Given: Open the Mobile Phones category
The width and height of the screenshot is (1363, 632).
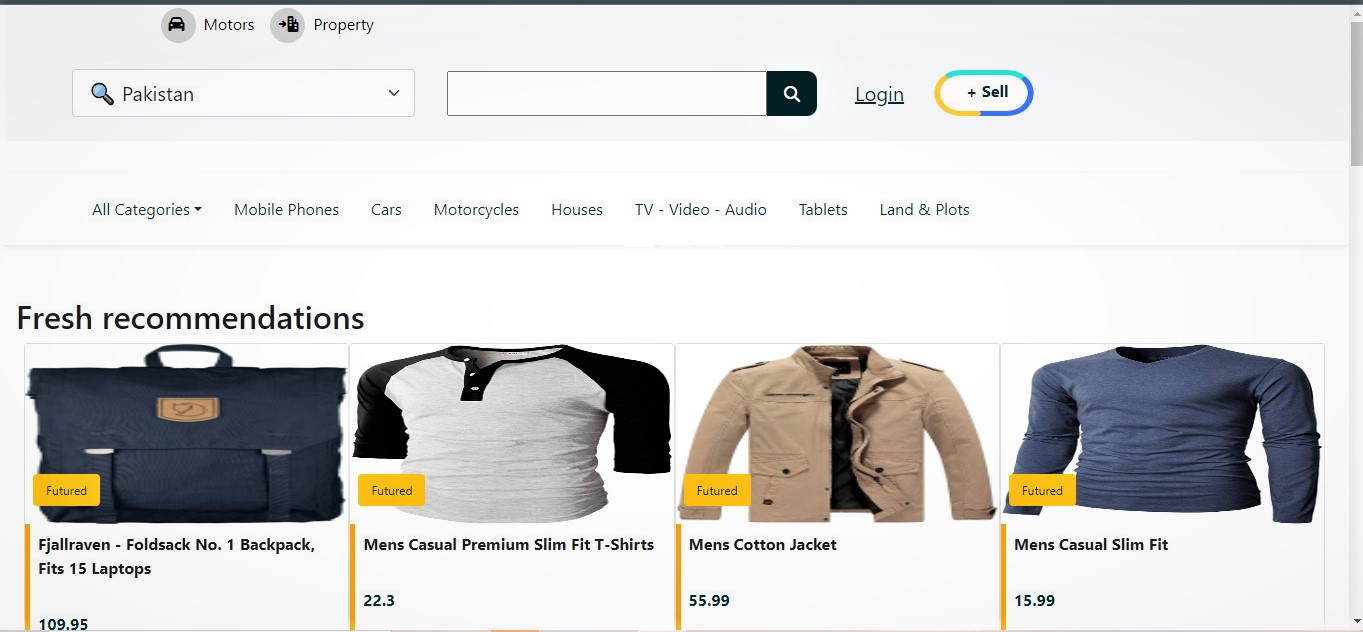Looking at the screenshot, I should point(286,210).
